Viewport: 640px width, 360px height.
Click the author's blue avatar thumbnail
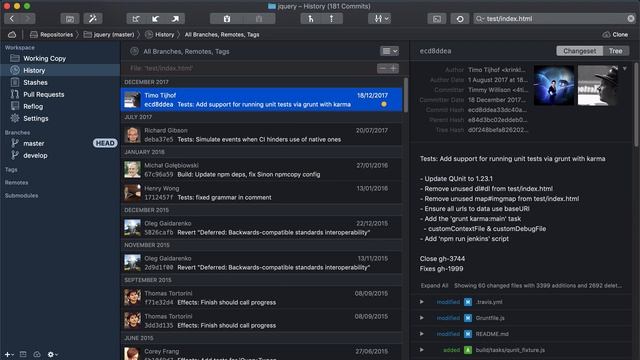click(554, 85)
